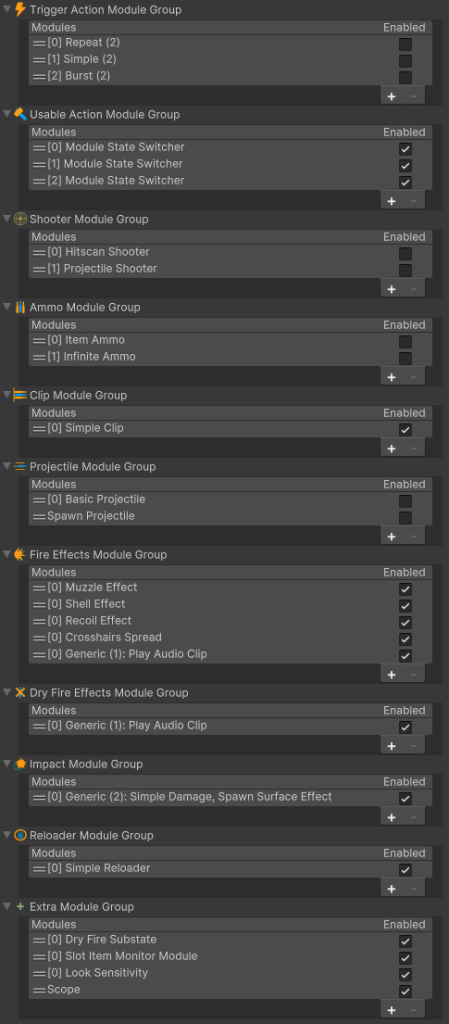Enable the Hitscan Shooter module checkbox
This screenshot has width=449, height=1024.
[405, 254]
